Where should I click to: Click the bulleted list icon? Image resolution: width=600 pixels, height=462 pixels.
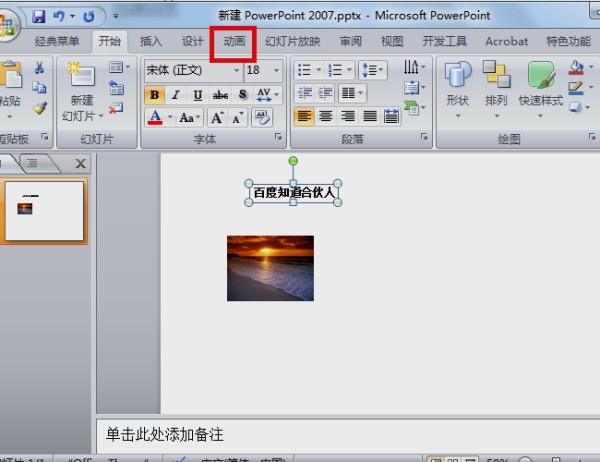click(x=304, y=69)
